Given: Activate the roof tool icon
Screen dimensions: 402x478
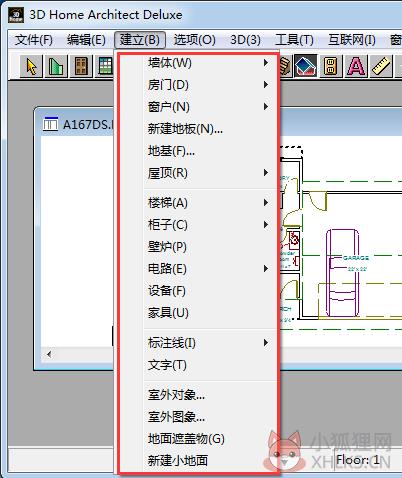Looking at the screenshot, I should tap(305, 66).
